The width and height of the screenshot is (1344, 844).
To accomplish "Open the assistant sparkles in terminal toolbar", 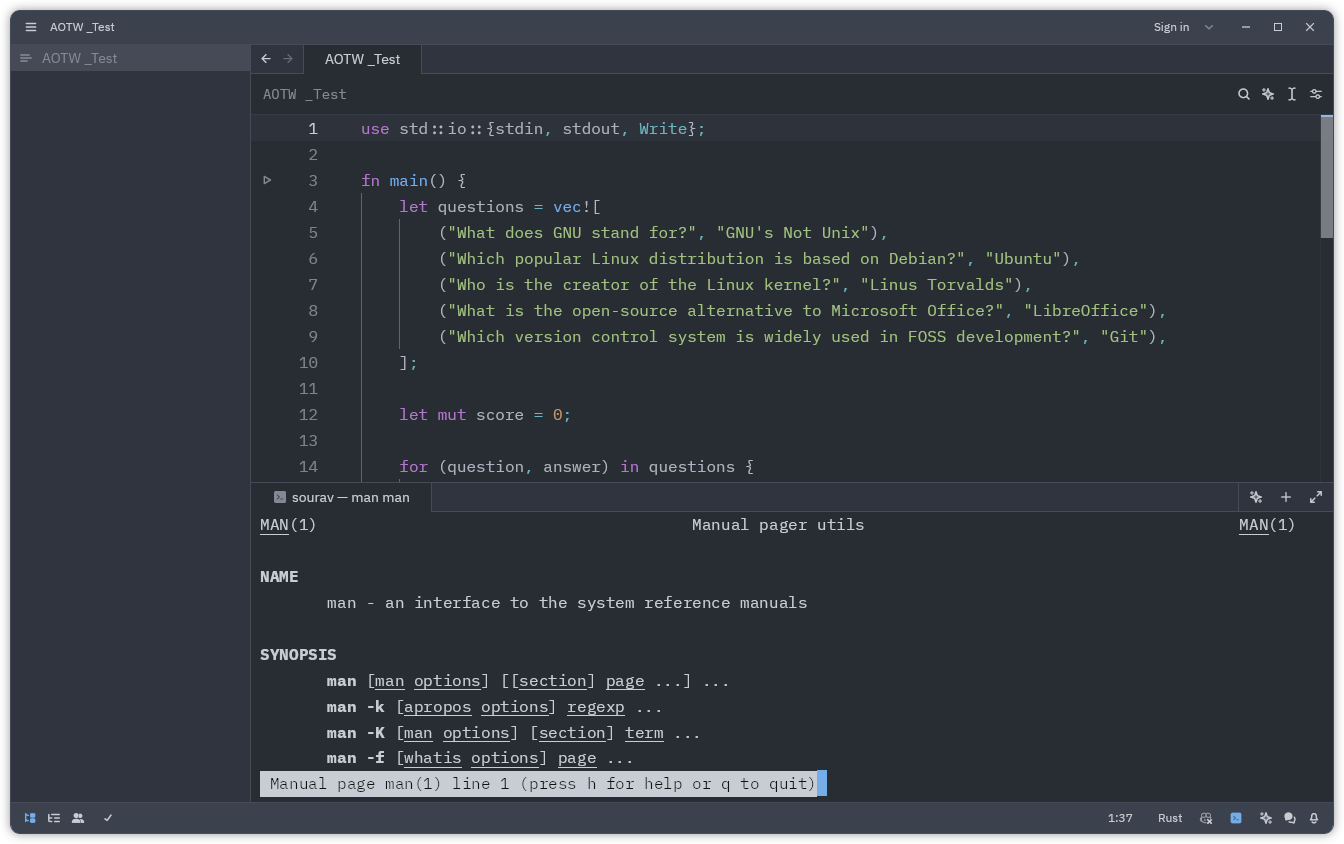I will 1256,497.
